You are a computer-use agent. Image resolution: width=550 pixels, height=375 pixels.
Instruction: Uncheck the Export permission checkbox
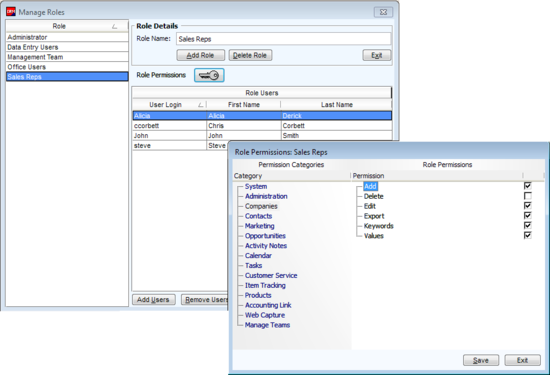(527, 215)
